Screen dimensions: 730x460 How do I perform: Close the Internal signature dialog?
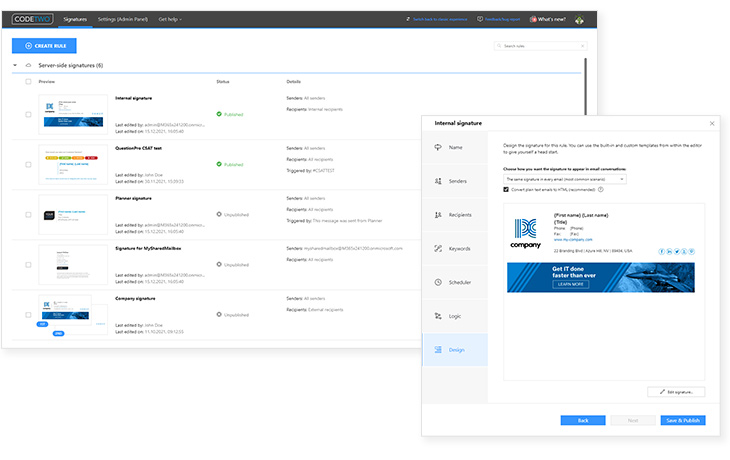click(x=712, y=123)
